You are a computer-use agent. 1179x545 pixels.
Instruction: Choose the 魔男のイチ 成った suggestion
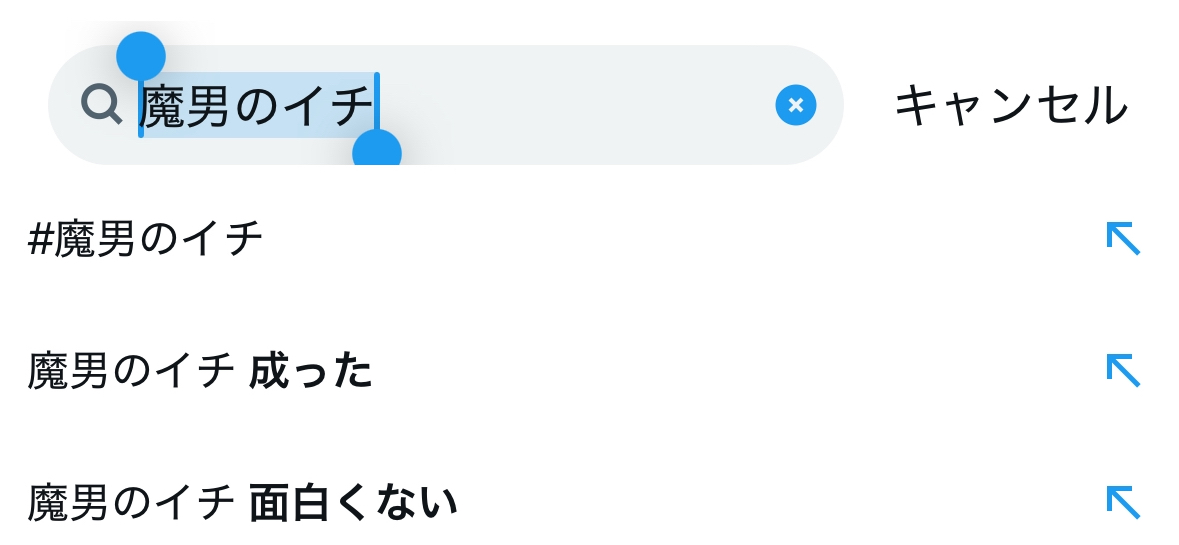[x=200, y=372]
